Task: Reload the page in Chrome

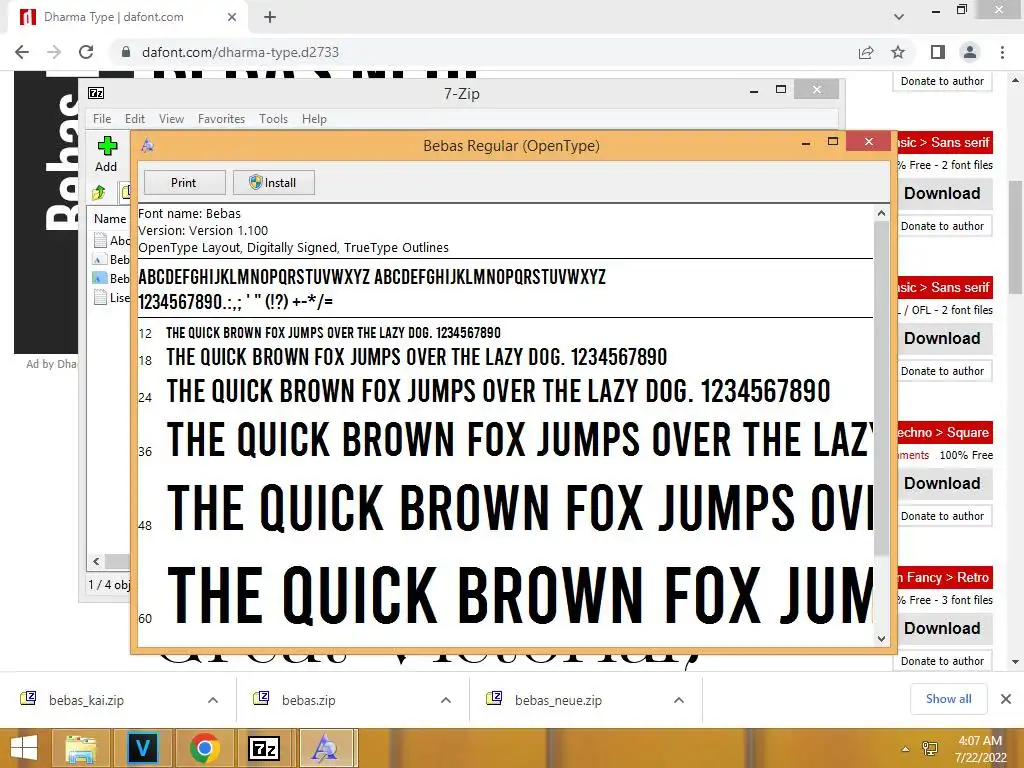Action: coord(86,52)
